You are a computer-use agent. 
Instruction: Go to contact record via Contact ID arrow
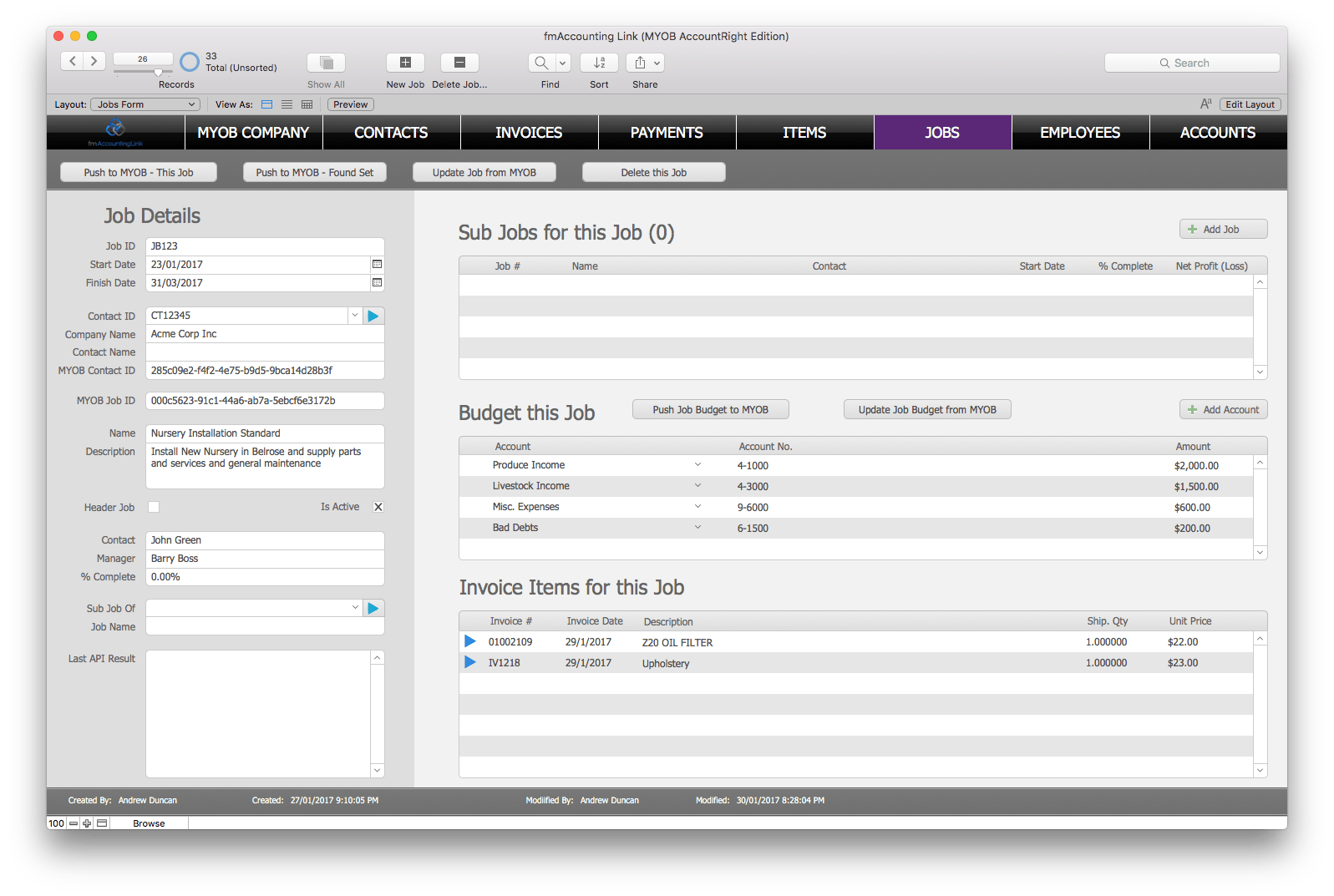[373, 316]
